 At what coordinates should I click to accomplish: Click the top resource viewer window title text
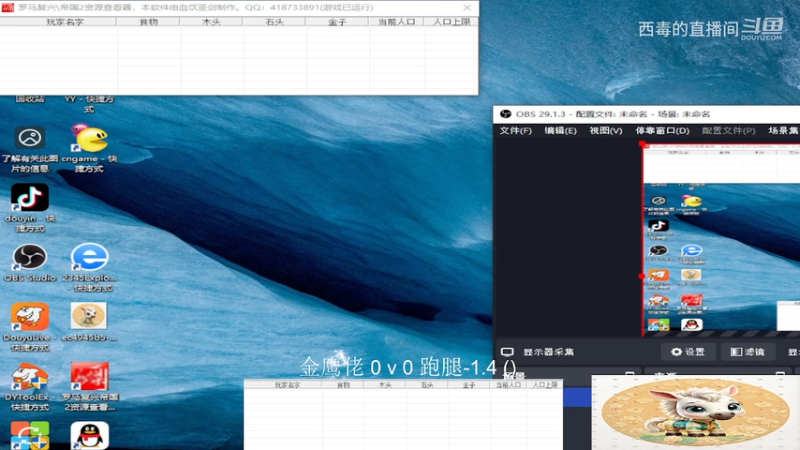click(195, 8)
